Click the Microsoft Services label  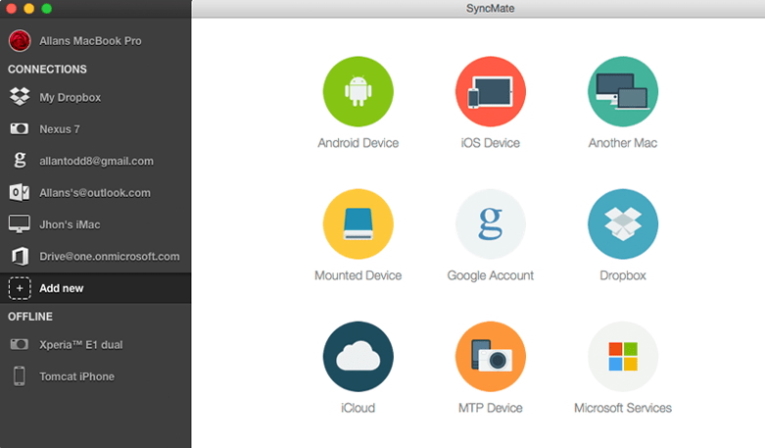[623, 408]
